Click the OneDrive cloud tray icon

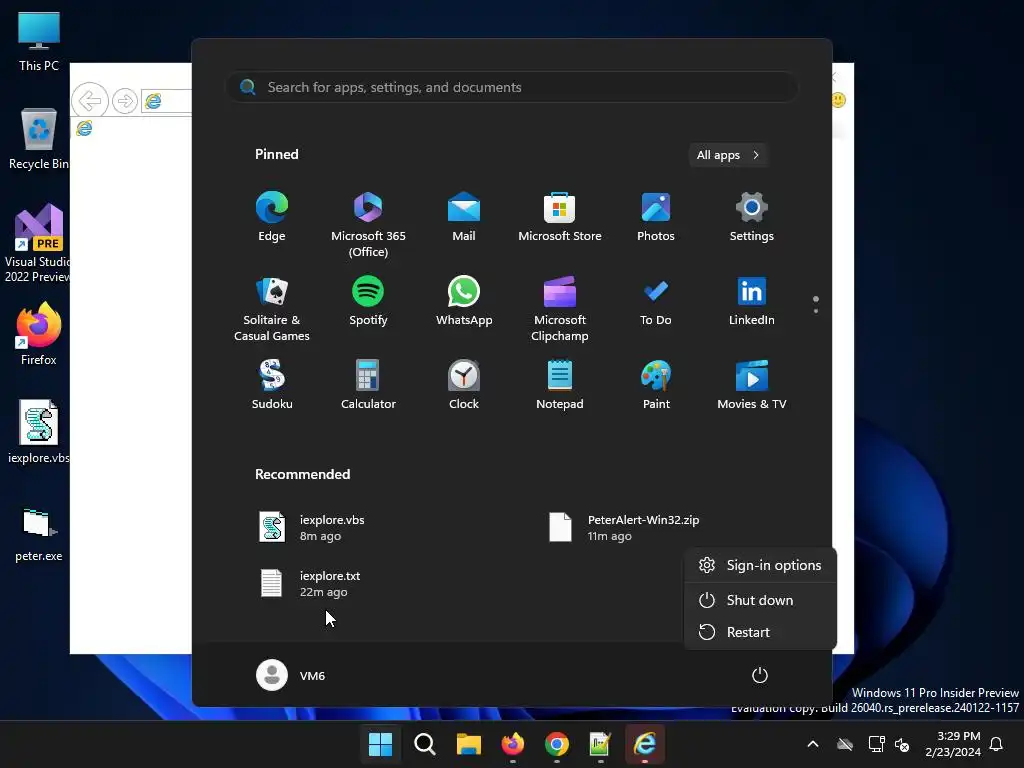click(845, 744)
